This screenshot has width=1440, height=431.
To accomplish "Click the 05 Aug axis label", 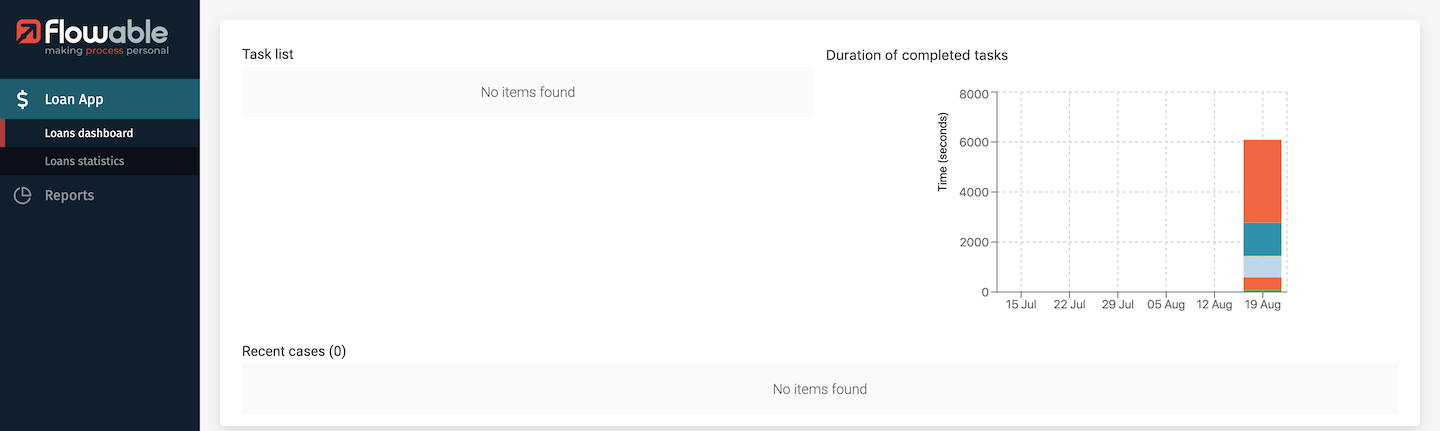I will [1165, 305].
